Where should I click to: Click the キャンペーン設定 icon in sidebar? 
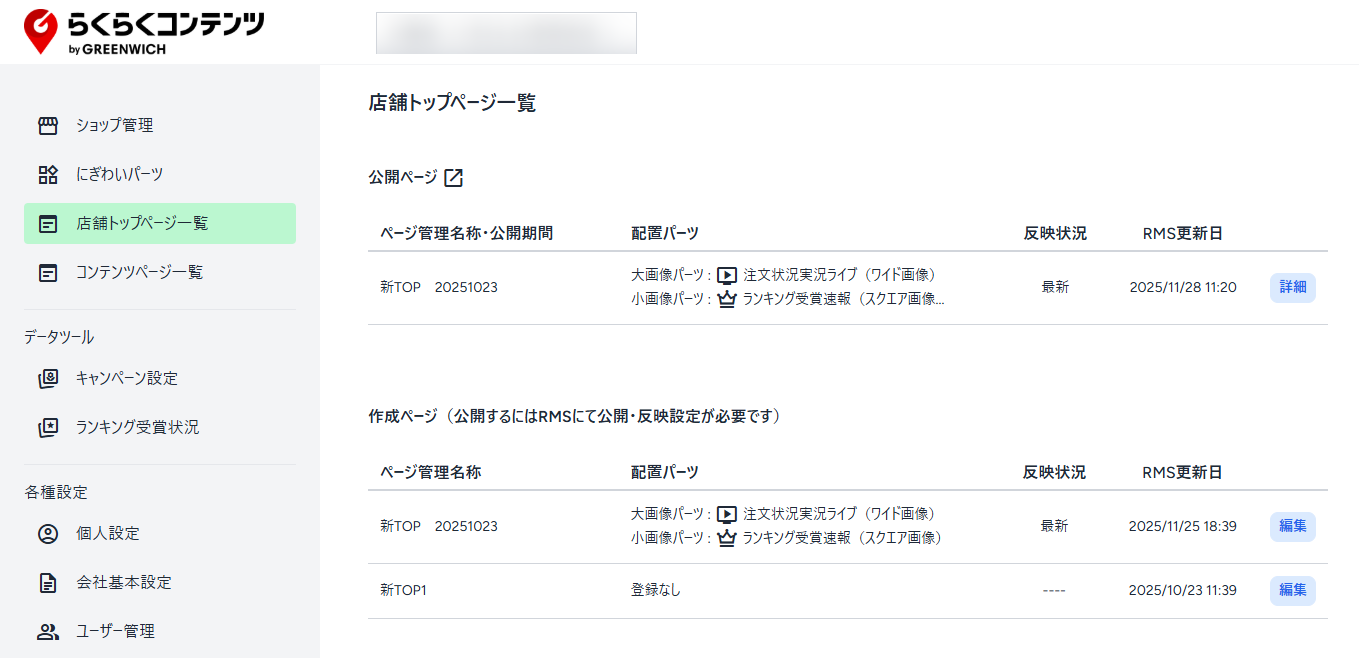point(48,379)
